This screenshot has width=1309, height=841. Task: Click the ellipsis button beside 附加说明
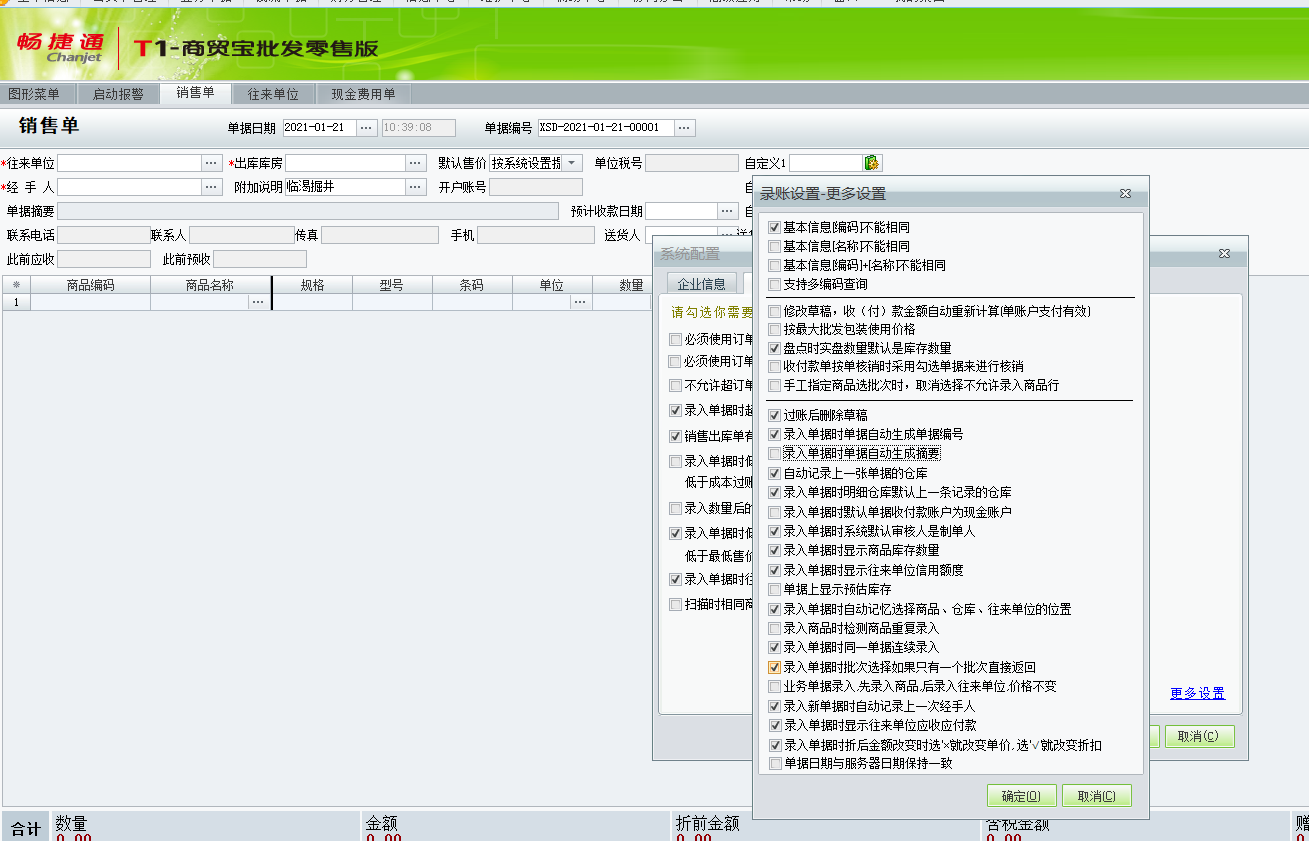[x=415, y=187]
